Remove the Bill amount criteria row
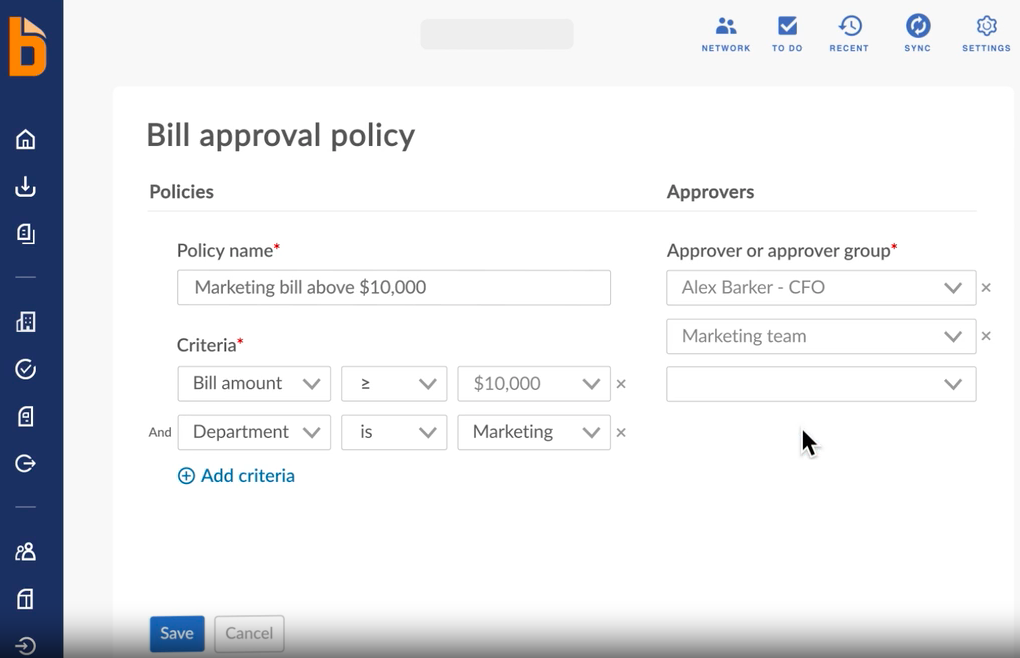Viewport: 1020px width, 658px height. (621, 384)
